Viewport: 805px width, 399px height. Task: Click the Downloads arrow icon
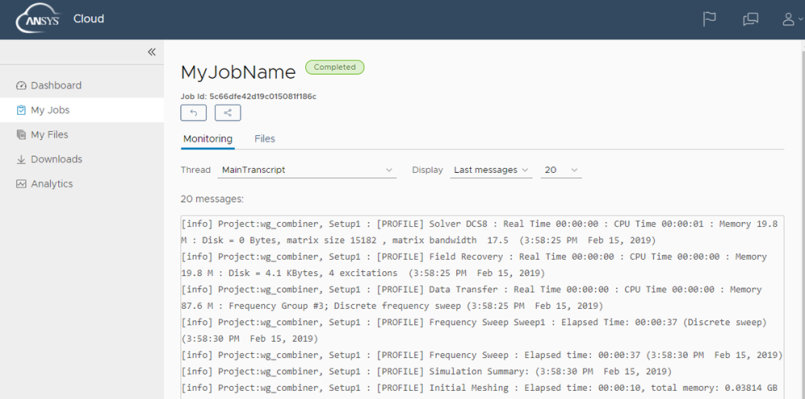point(21,159)
